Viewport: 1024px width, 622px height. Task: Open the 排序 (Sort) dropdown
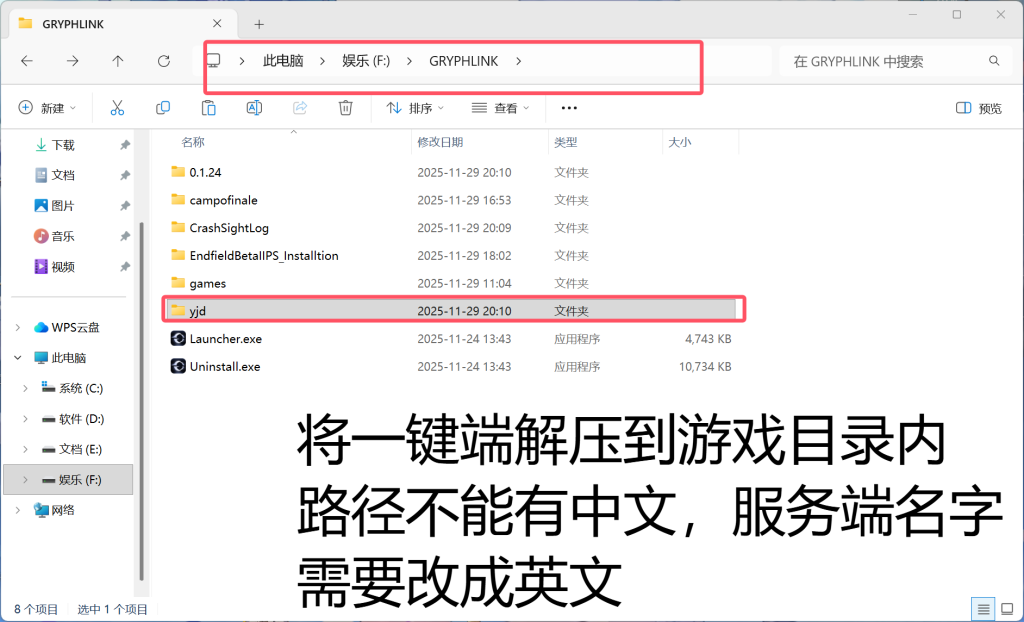tap(414, 107)
